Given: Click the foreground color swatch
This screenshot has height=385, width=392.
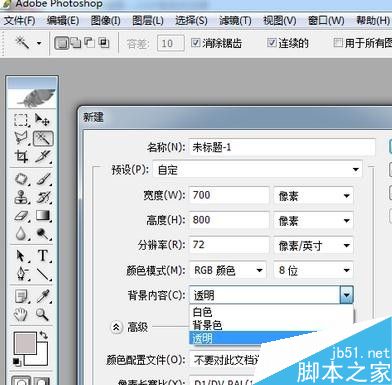Looking at the screenshot, I should point(25,343).
